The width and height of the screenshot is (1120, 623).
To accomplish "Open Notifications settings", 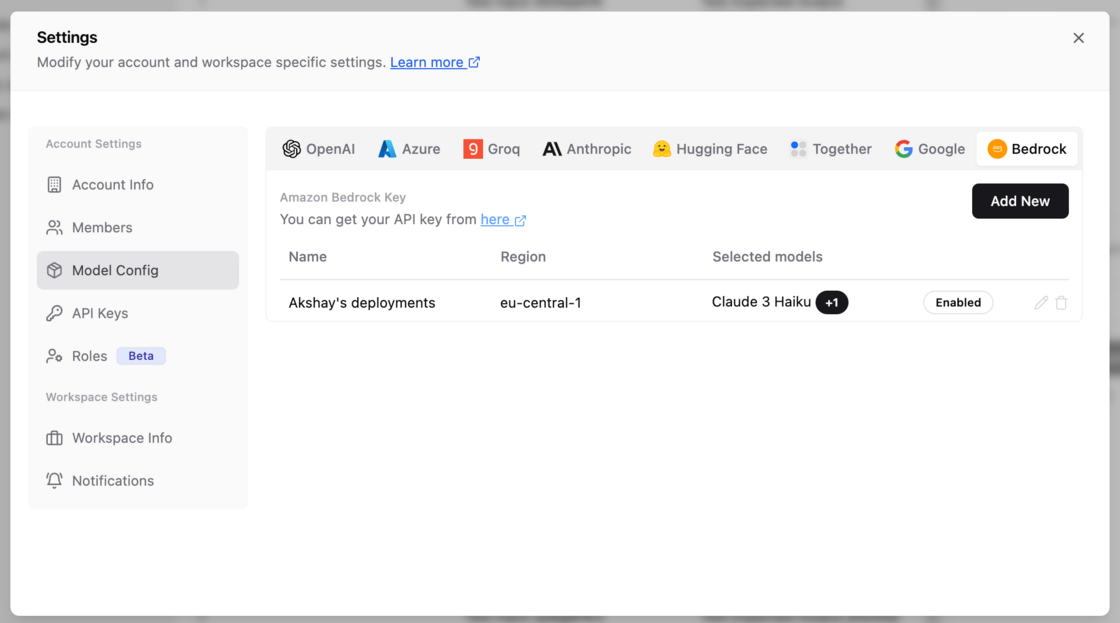I will (x=138, y=481).
